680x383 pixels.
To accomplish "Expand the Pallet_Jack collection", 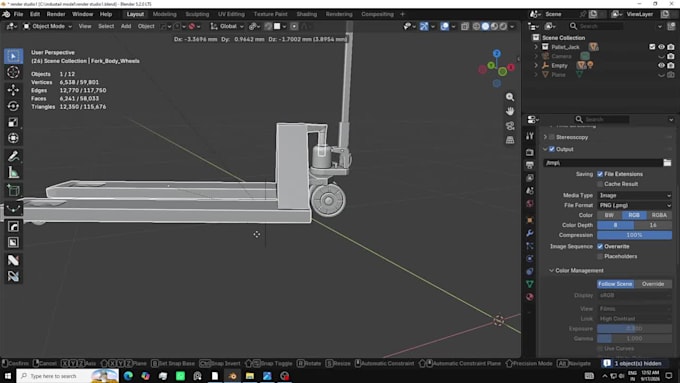I will coord(536,47).
